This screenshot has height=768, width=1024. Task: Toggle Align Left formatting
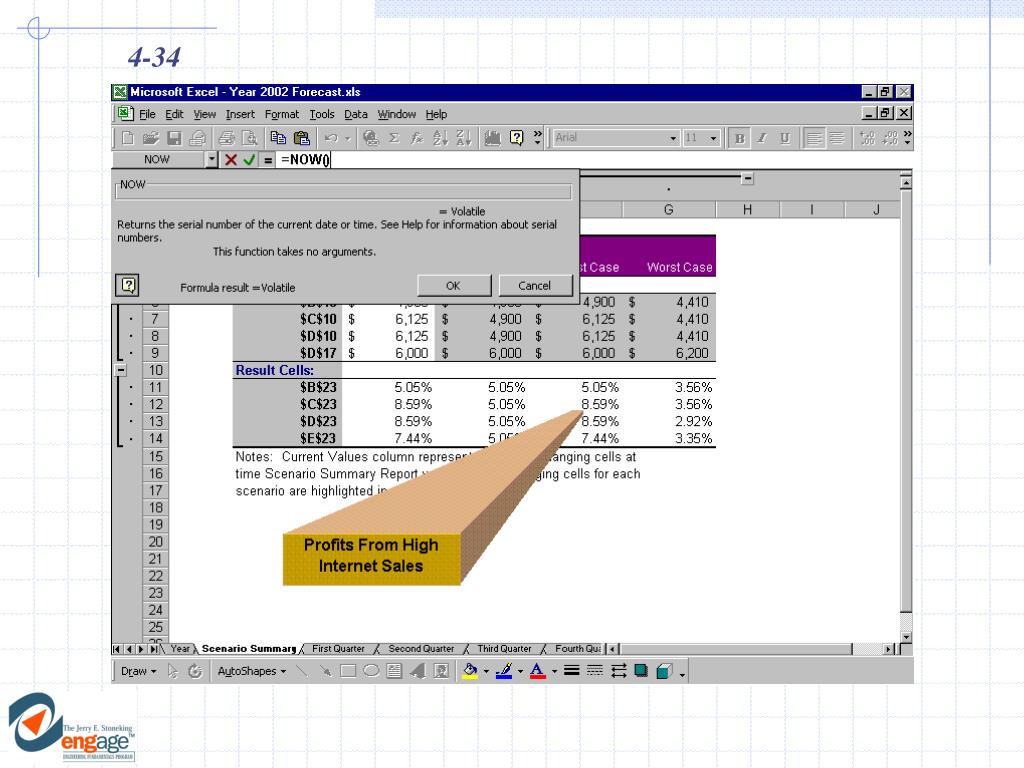point(814,138)
